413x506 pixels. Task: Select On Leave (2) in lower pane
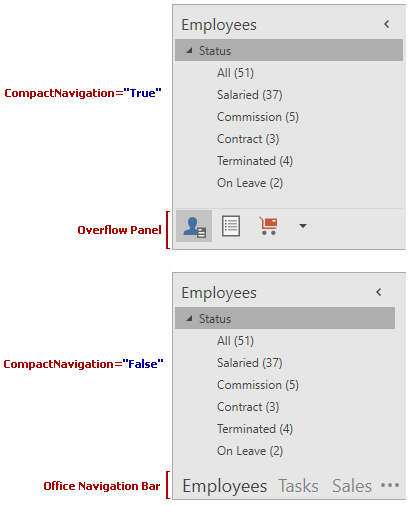(250, 451)
